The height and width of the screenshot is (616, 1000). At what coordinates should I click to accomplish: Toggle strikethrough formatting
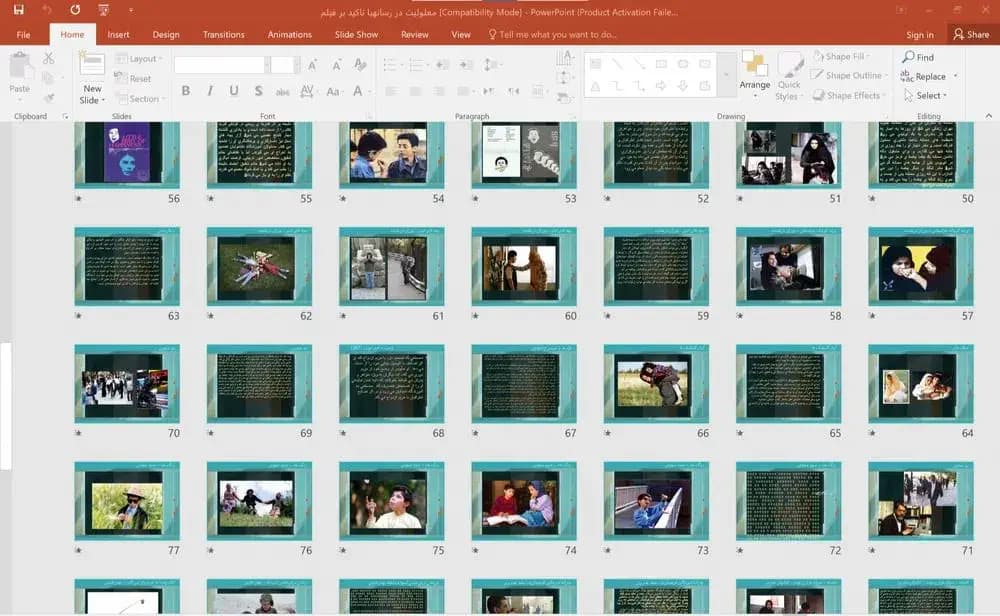tap(283, 92)
